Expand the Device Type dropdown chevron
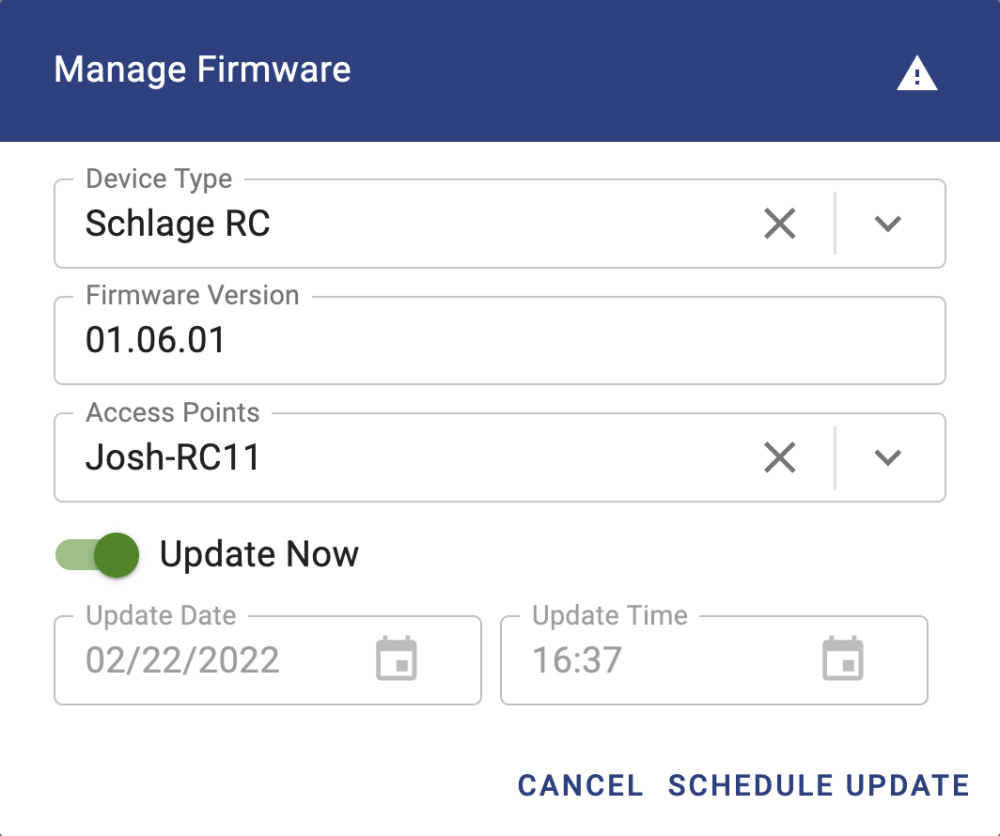 coord(888,224)
